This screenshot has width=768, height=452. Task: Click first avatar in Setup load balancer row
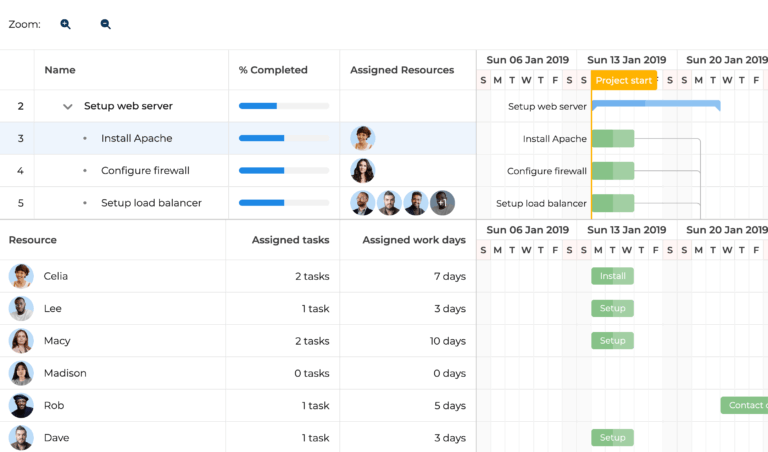[x=362, y=203]
